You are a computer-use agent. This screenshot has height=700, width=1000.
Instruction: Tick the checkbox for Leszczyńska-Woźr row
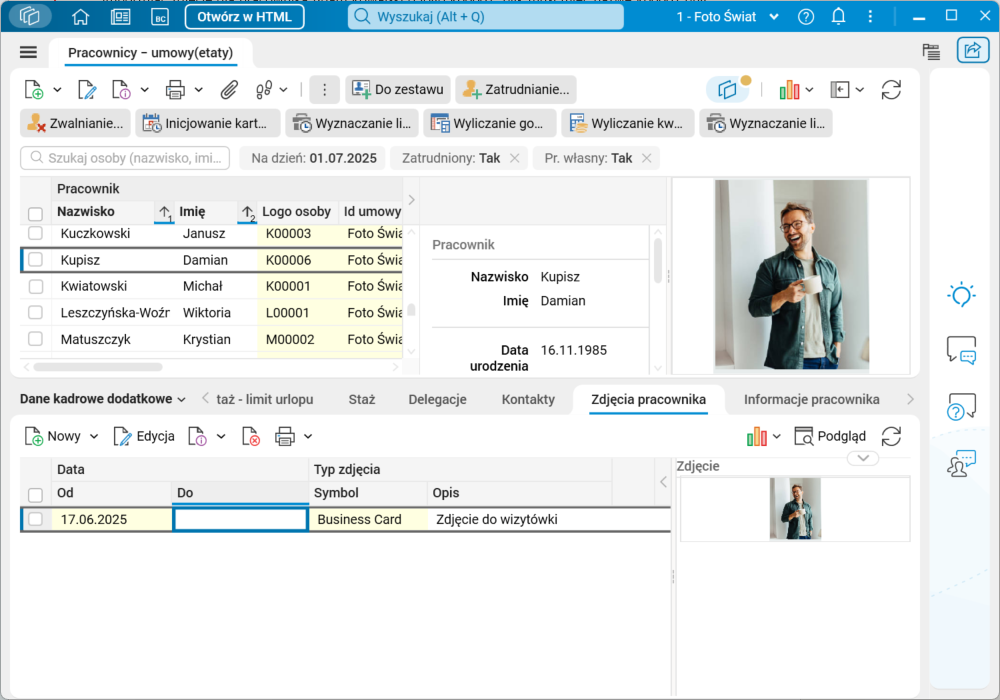click(35, 312)
